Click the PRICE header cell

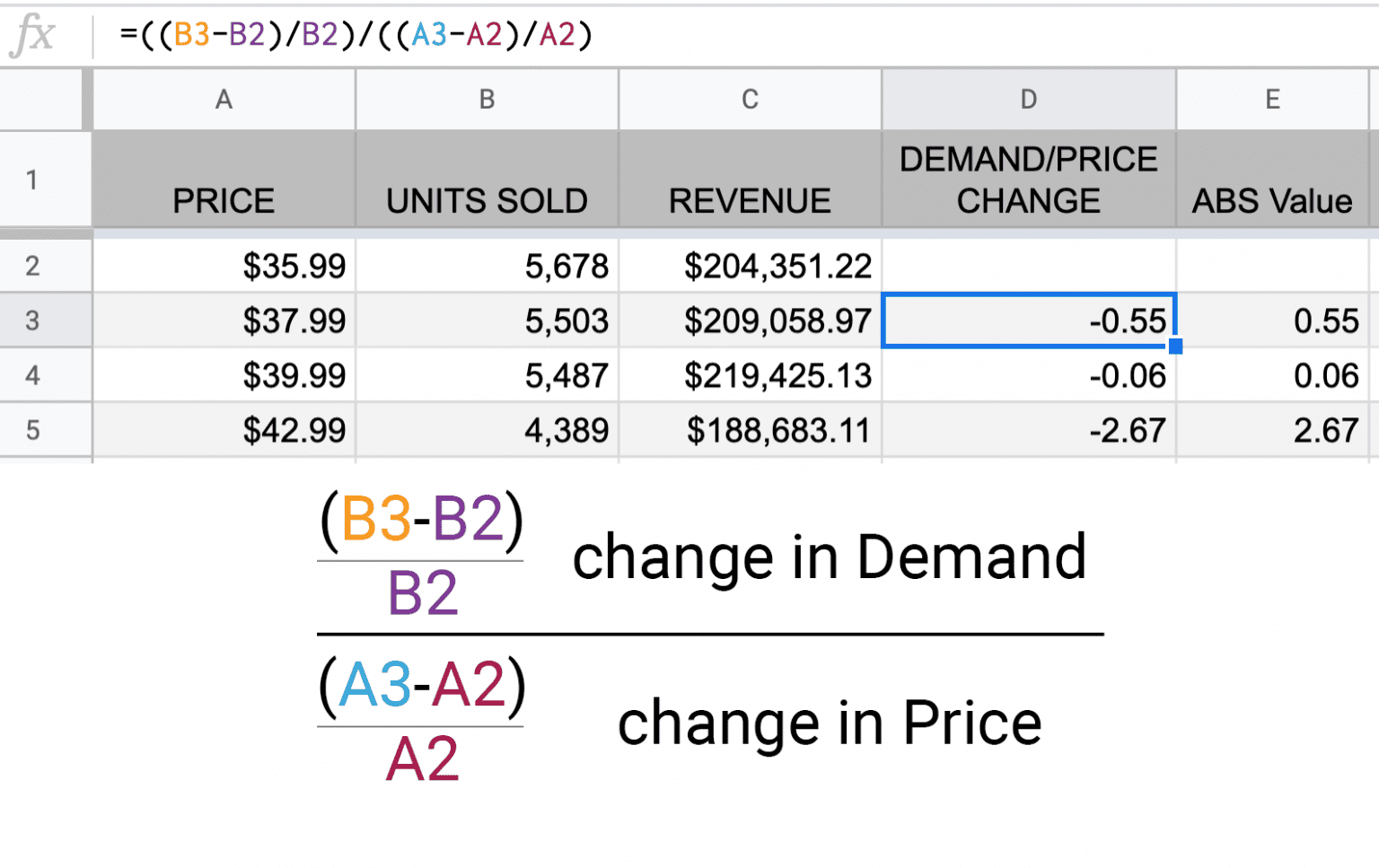coord(224,180)
